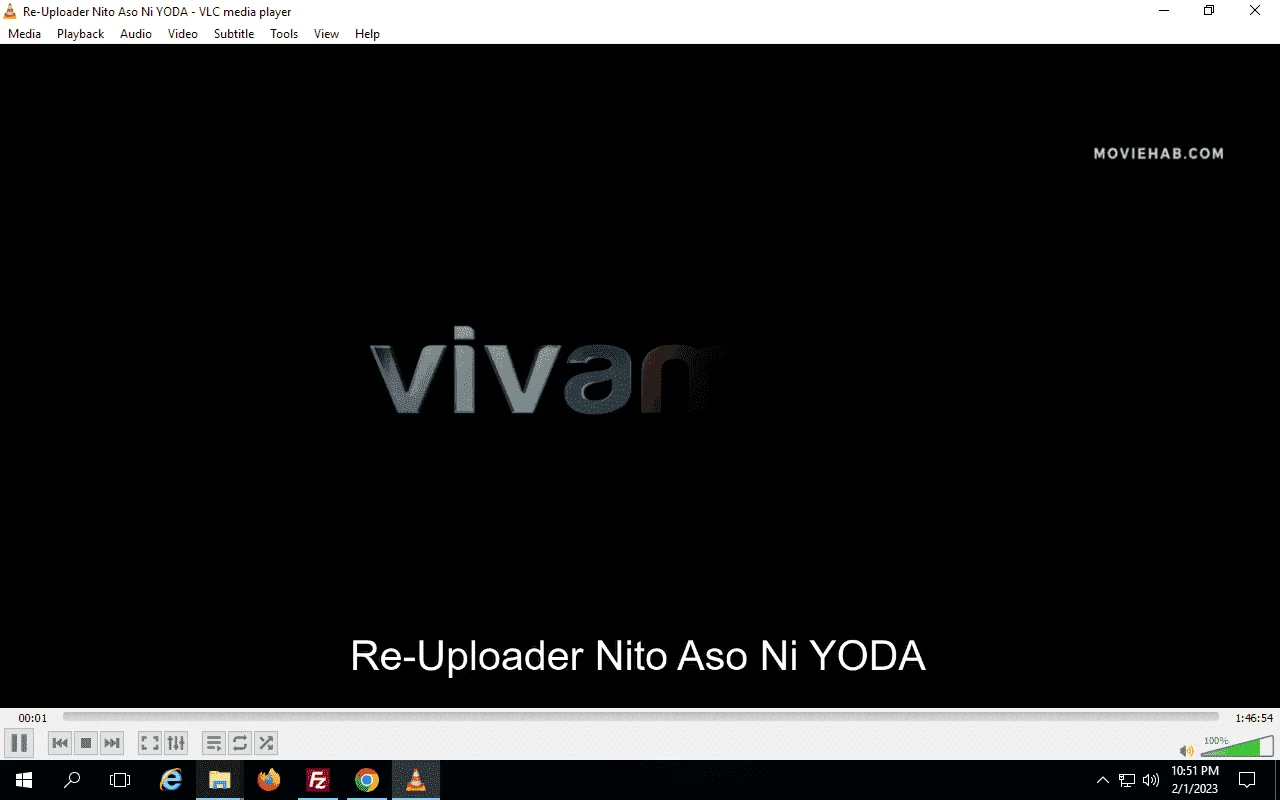Seek along the playback progress bar
Viewport: 1280px width, 800px height.
[640, 717]
